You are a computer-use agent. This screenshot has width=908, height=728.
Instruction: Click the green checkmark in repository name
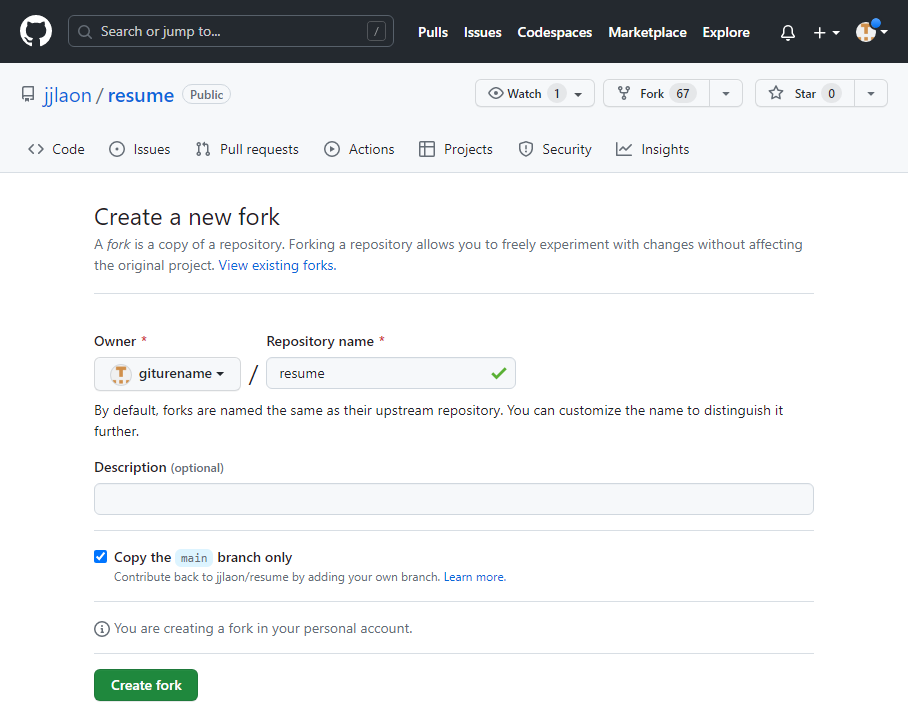499,374
